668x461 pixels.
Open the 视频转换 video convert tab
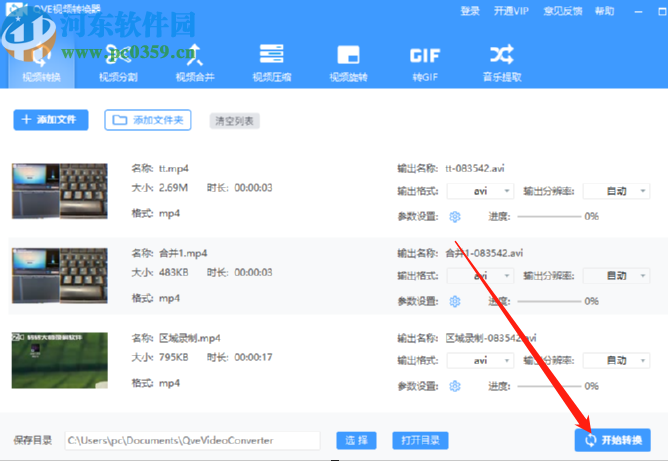tap(41, 63)
